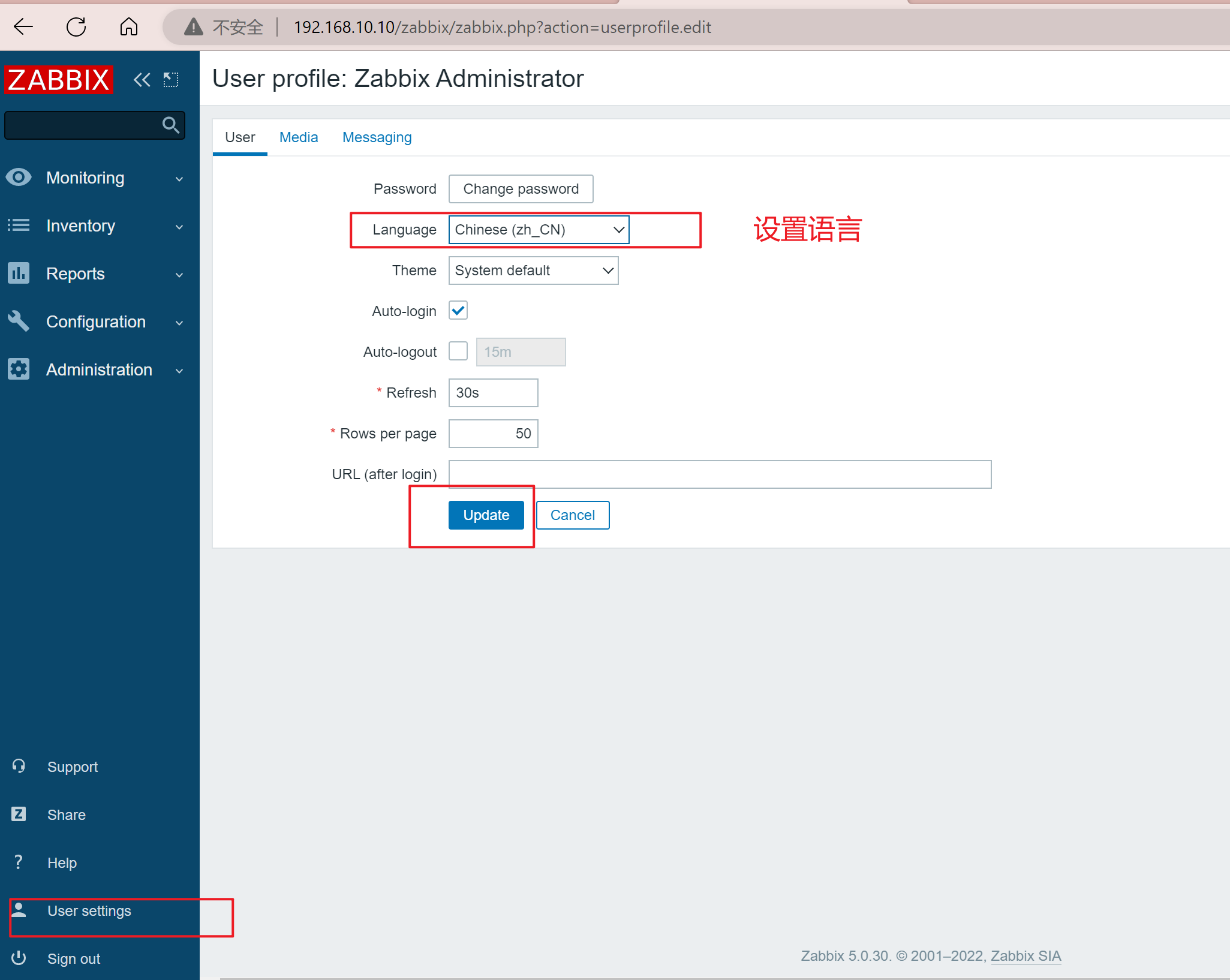
Task: Toggle kiosk mode icon beside the Zabbix logo
Action: pos(171,80)
